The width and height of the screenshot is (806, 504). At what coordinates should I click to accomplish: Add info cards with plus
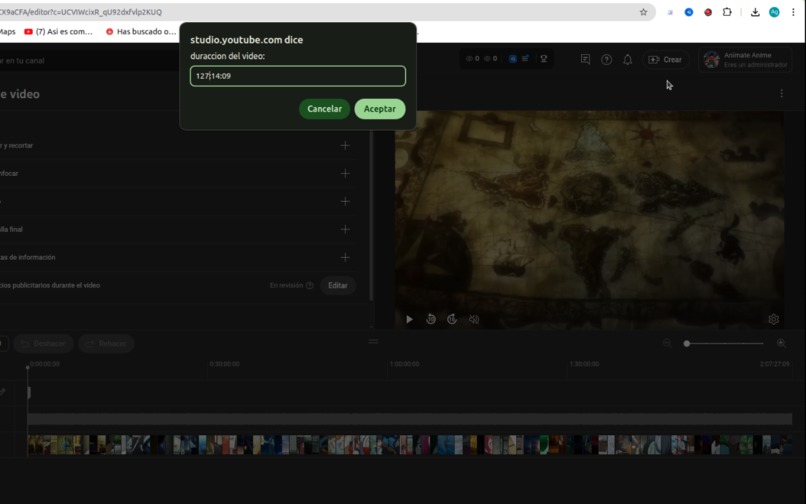pyautogui.click(x=345, y=257)
